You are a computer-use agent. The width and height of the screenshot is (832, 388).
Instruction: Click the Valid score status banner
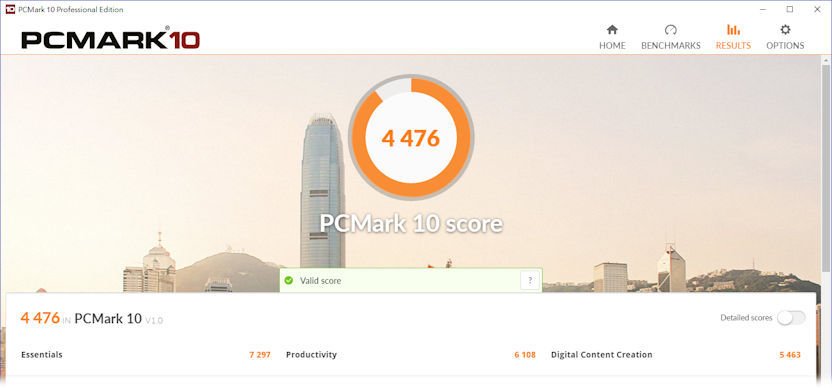411,280
